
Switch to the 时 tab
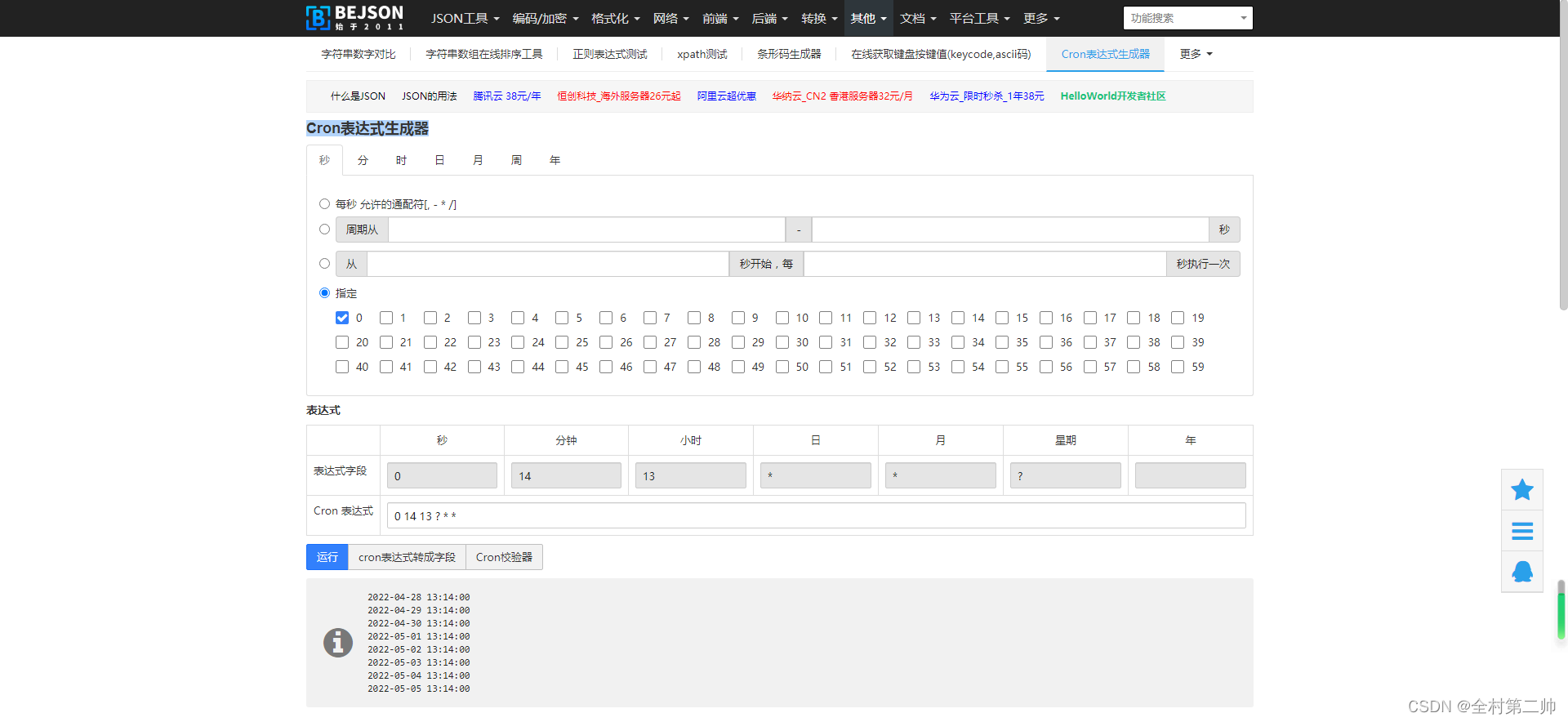click(401, 160)
